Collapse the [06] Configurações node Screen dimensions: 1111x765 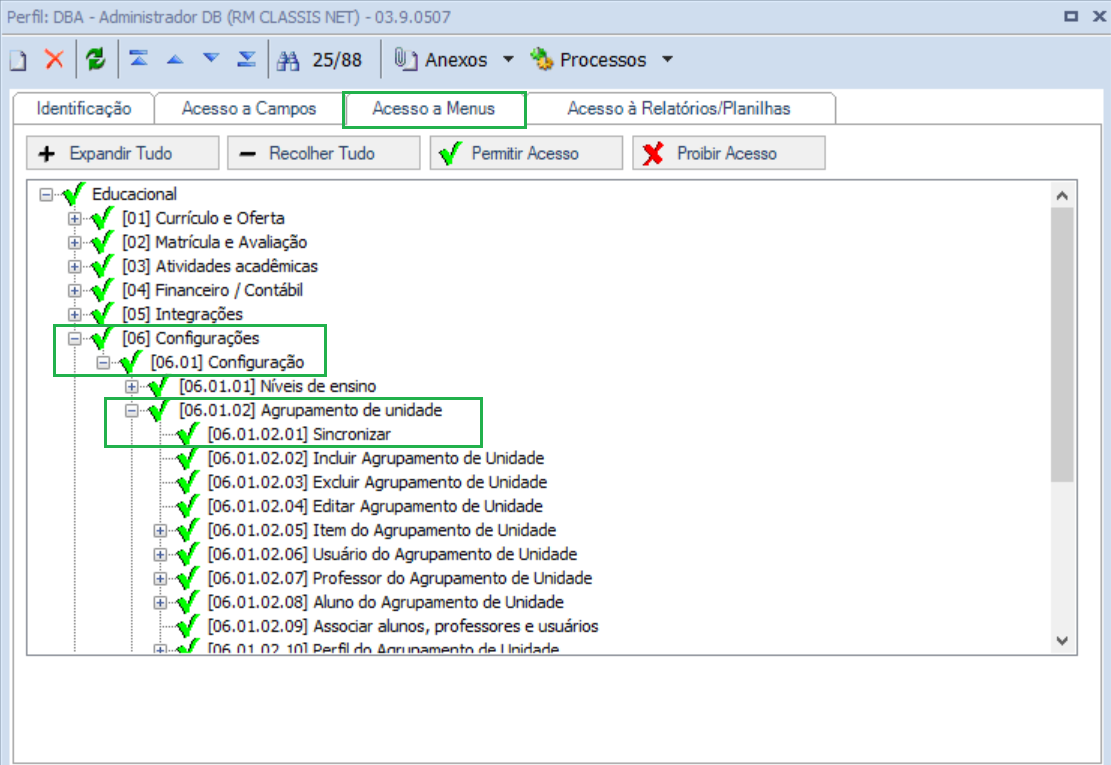(74, 338)
